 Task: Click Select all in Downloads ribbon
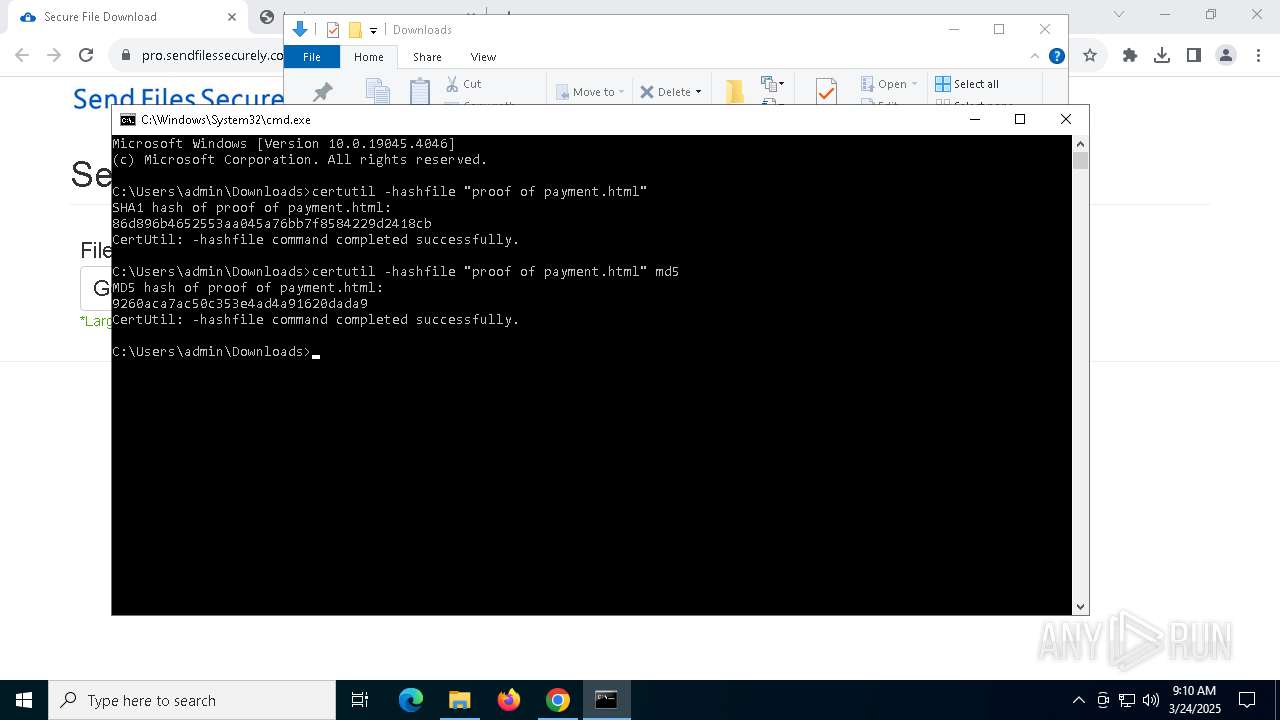967,84
